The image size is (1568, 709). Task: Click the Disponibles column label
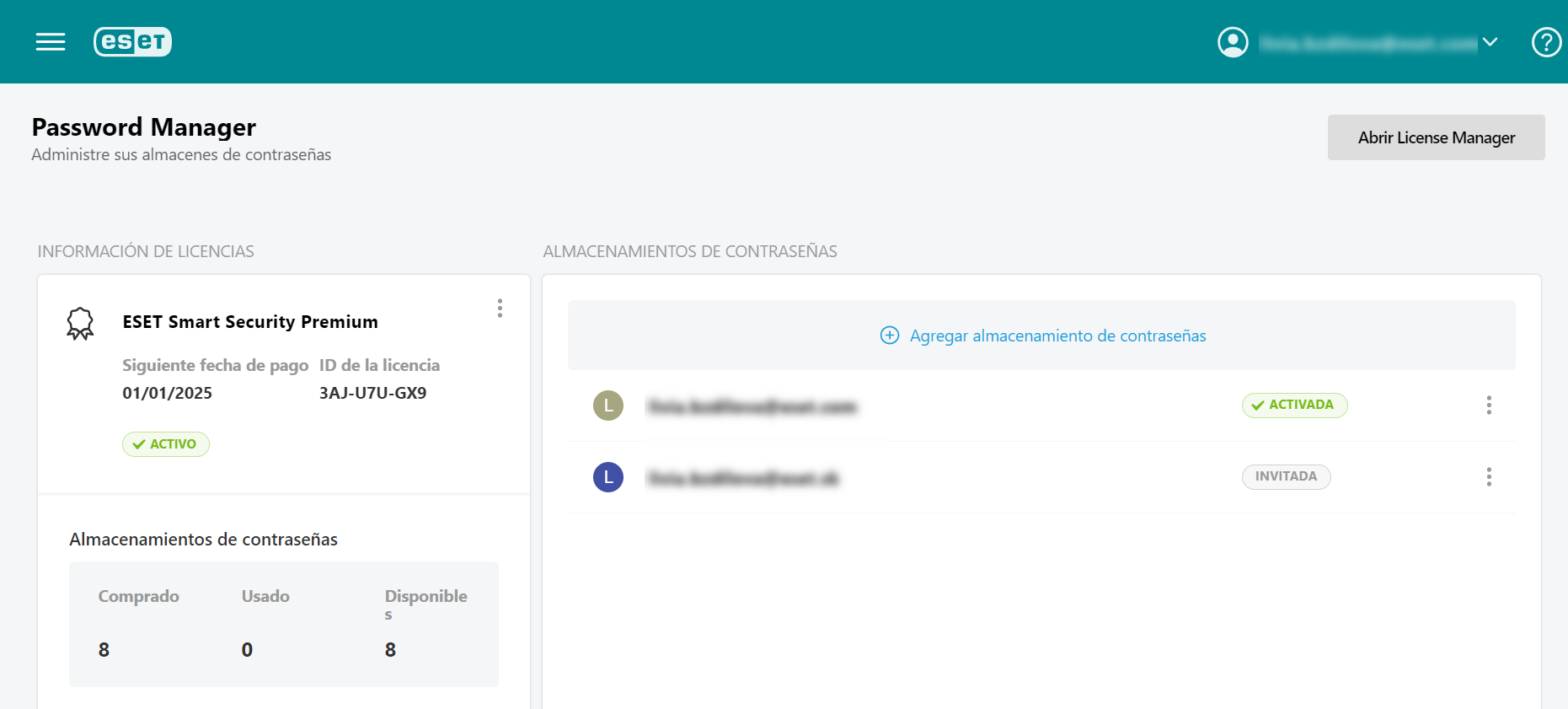point(425,604)
